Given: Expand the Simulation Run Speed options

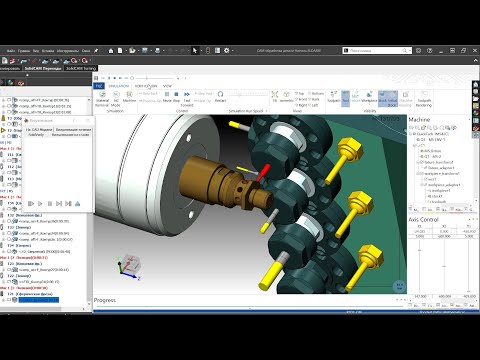Looking at the screenshot, I should click(266, 111).
